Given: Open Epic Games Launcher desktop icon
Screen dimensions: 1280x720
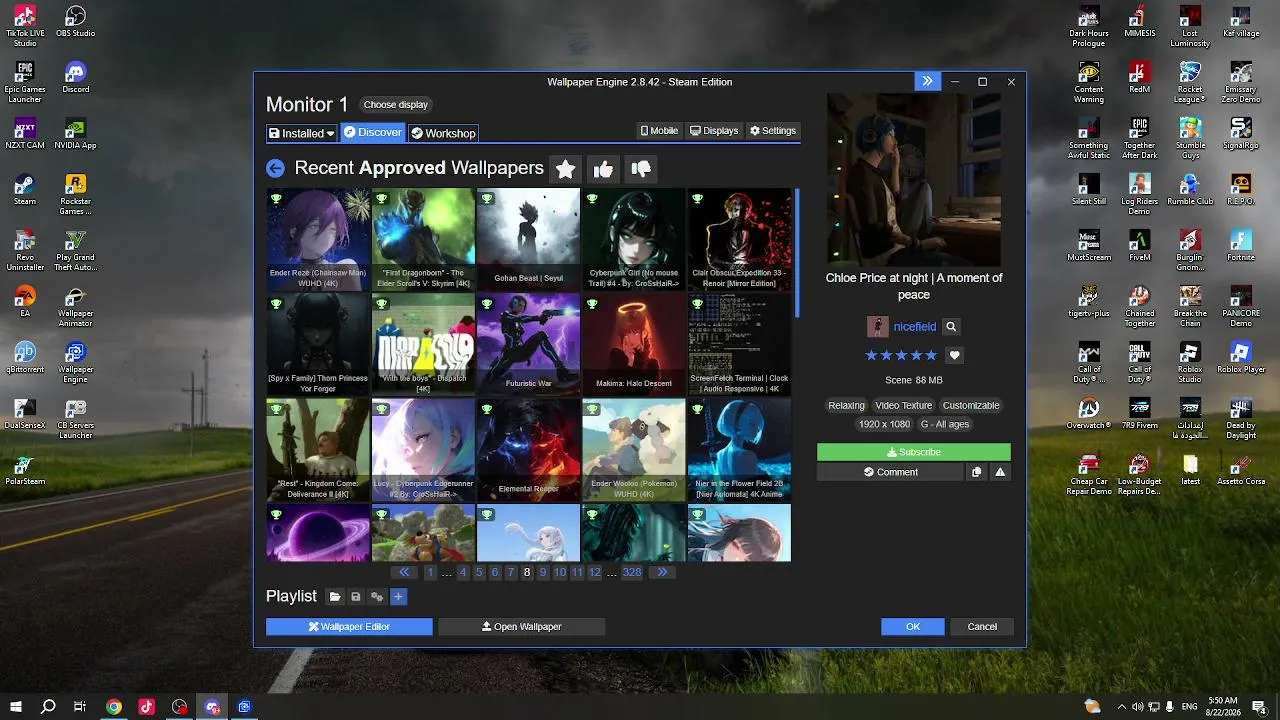Looking at the screenshot, I should click(25, 82).
